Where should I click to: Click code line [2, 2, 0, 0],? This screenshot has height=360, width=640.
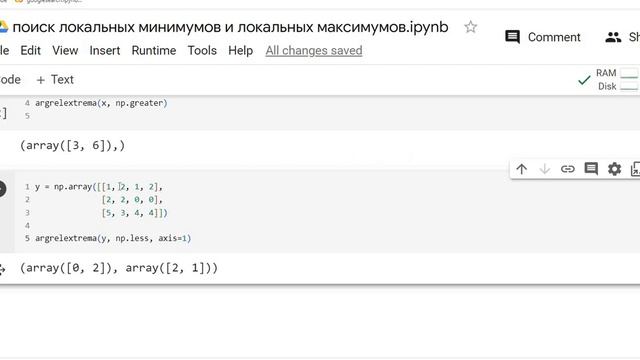pyautogui.click(x=132, y=200)
